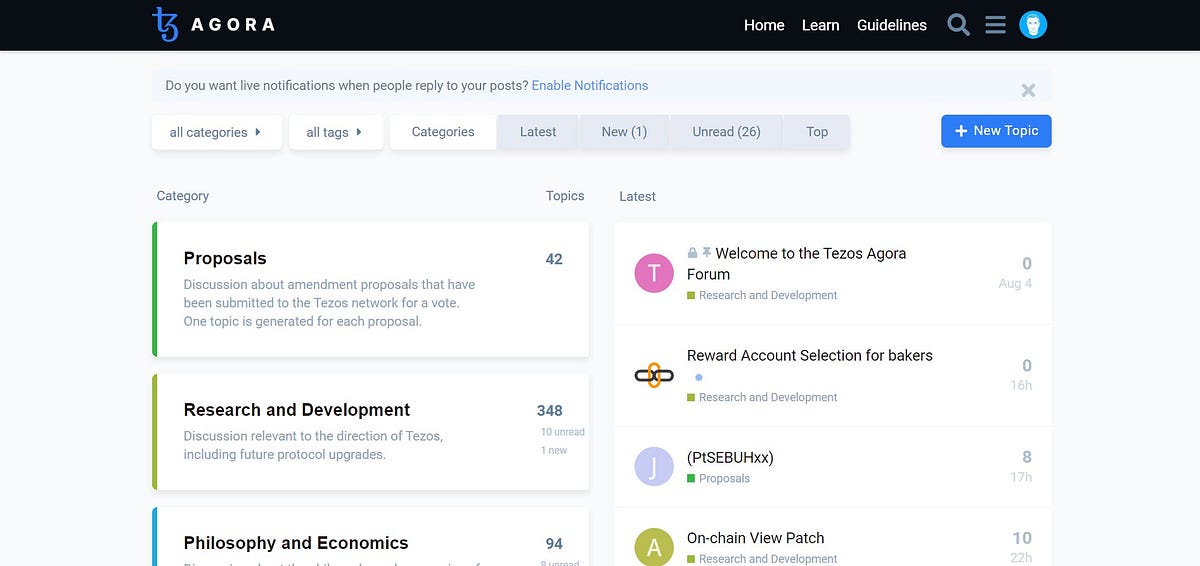1200x566 pixels.
Task: Open Reward Account Selection for bakers topic
Action: point(810,355)
